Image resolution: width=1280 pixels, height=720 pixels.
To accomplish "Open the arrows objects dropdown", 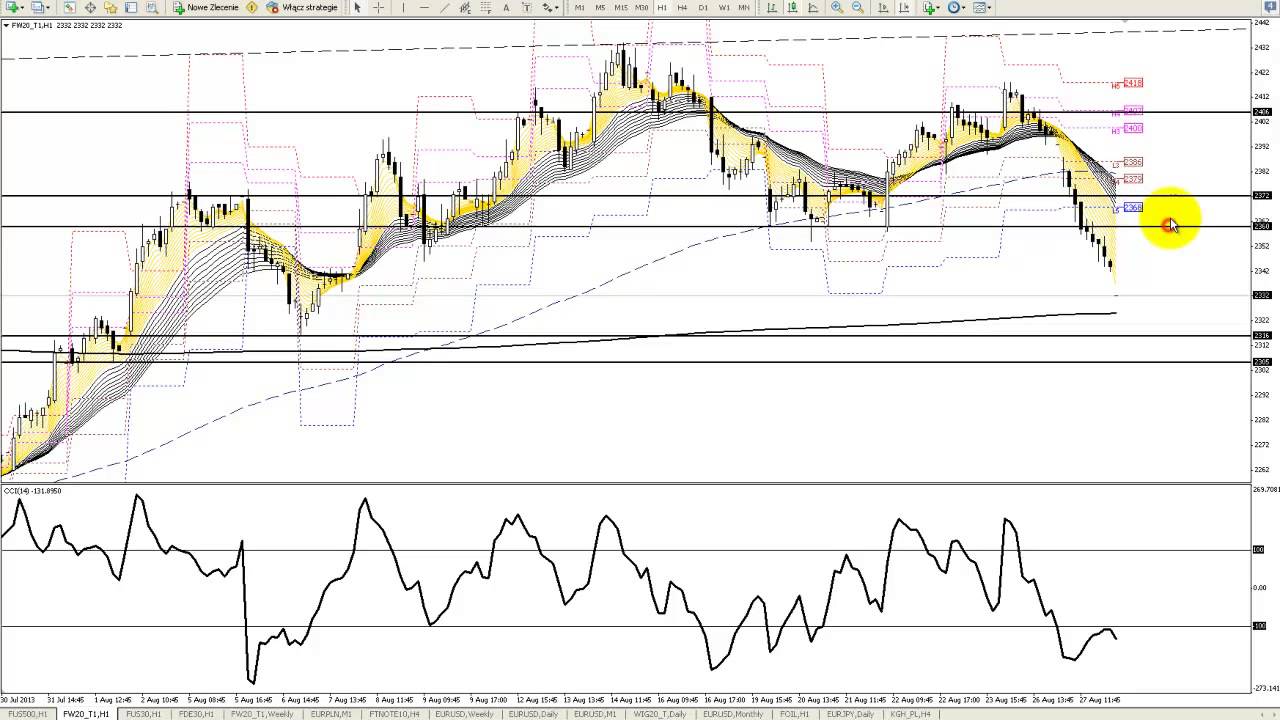I will click(550, 7).
